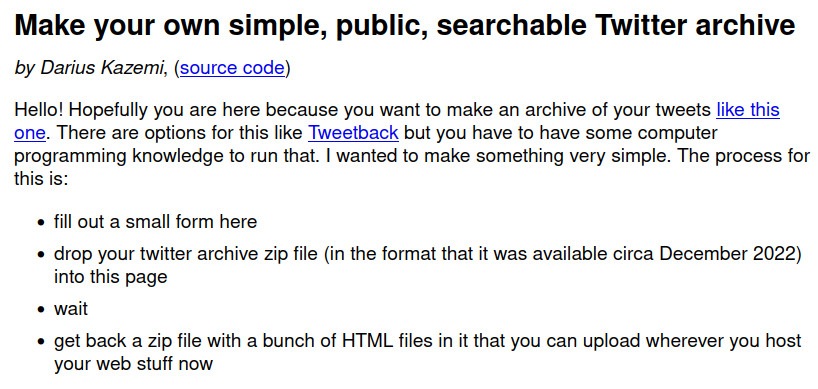The image size is (818, 389).
Task: Click the "your web stuff now" text
Action: coord(134,363)
